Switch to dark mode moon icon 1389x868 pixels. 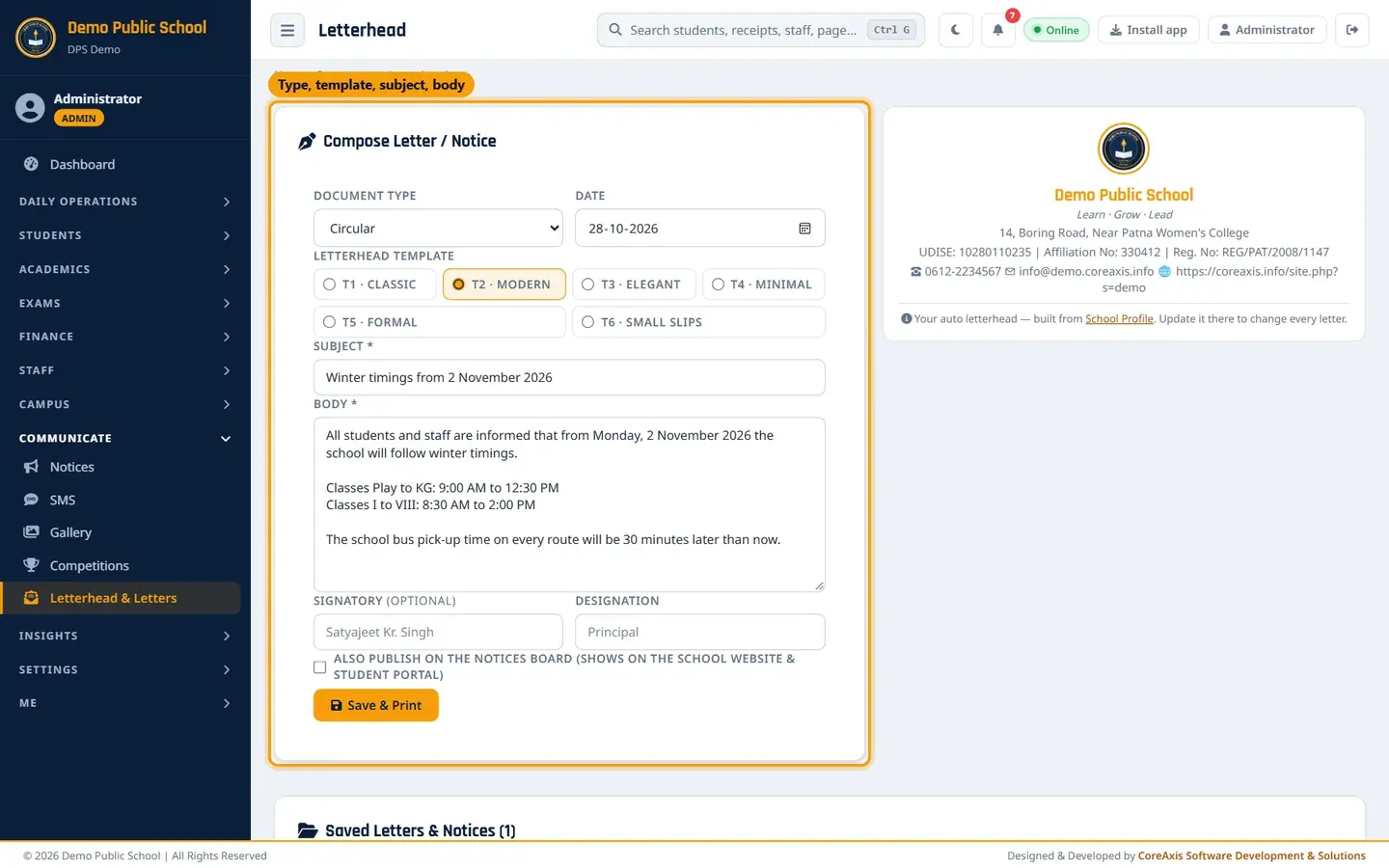tap(955, 30)
